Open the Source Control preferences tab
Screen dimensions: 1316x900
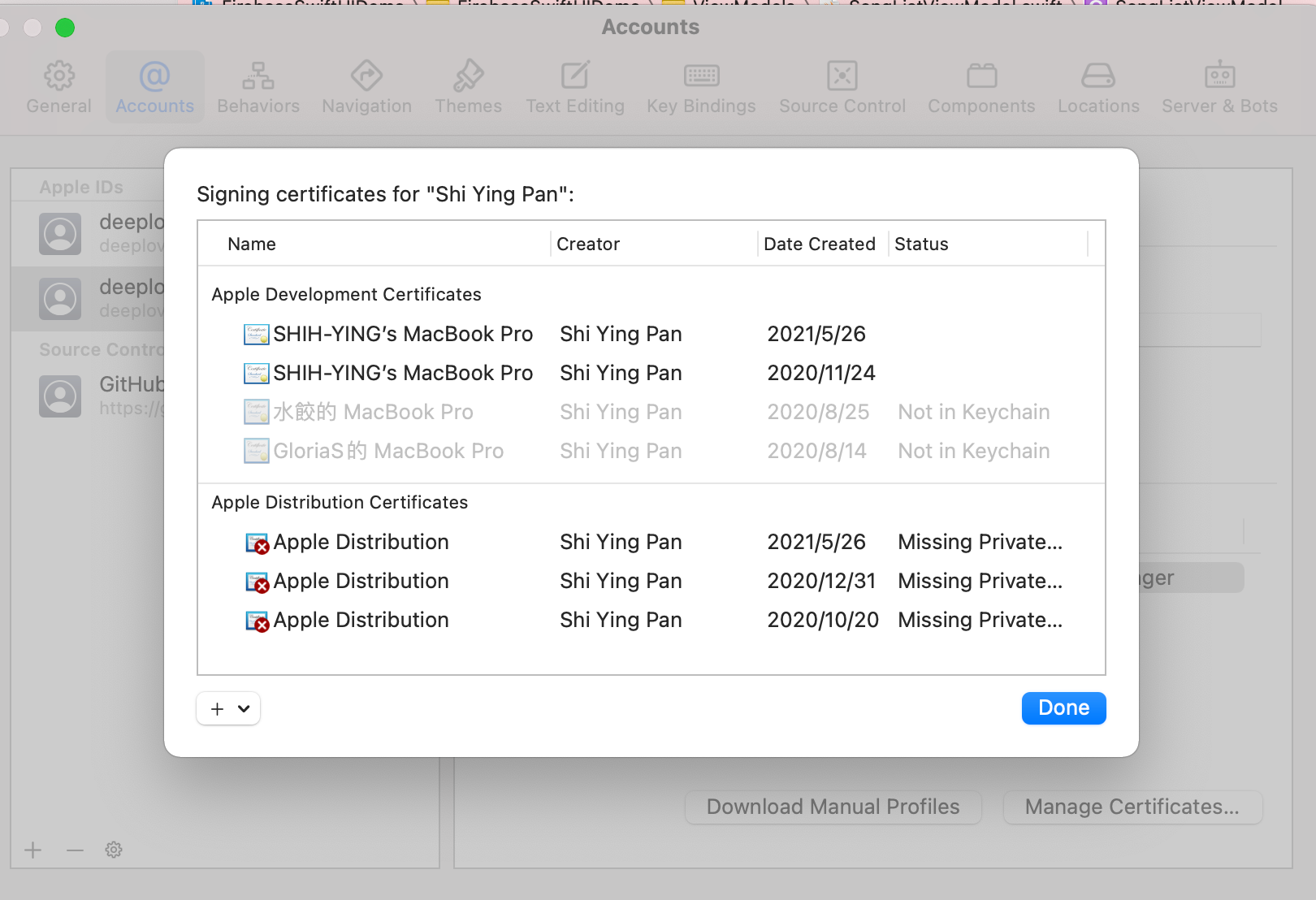842,87
